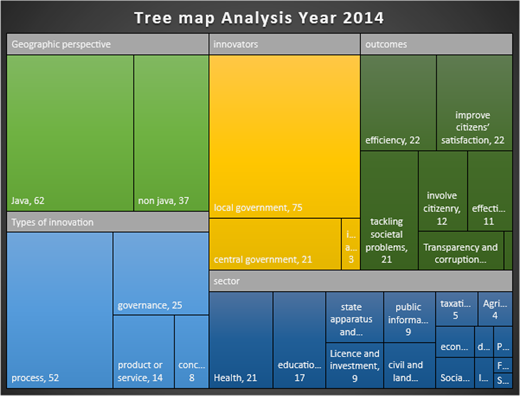Click the 'governance, 25' tile
Image resolution: width=520 pixels, height=396 pixels.
161,274
